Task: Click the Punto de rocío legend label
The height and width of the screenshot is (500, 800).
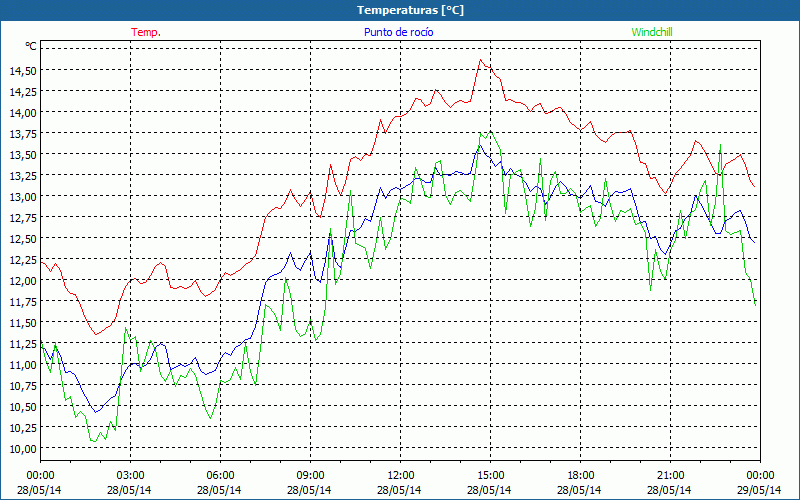Action: [398, 32]
